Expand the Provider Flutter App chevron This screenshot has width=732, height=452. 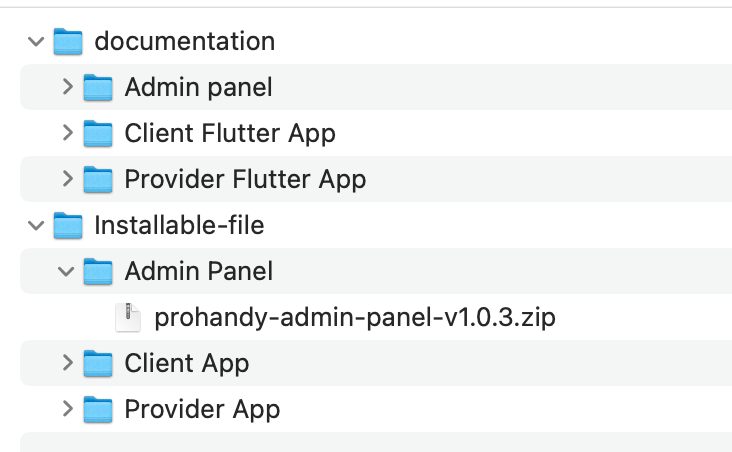tap(68, 178)
